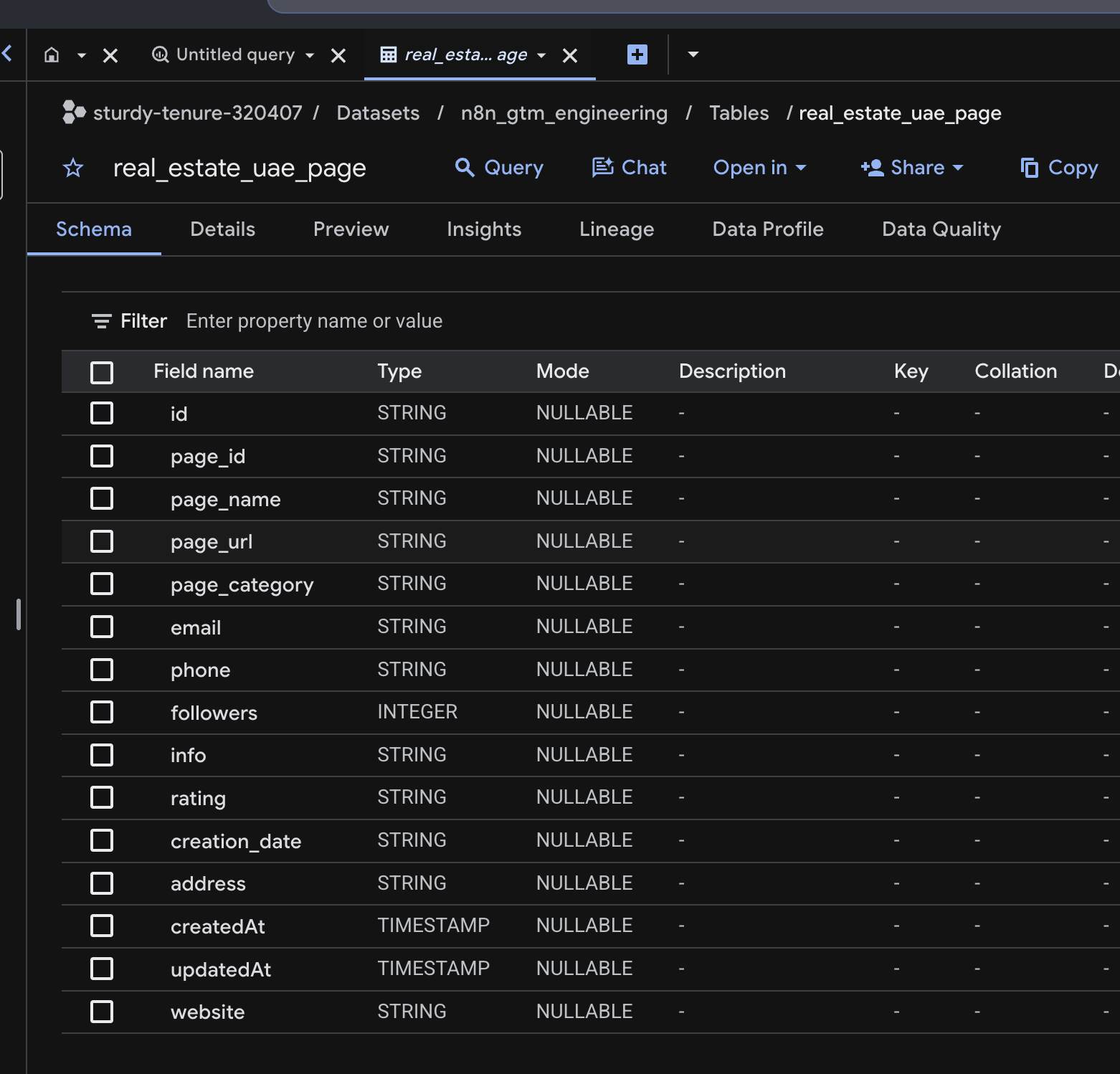Viewport: 1120px width, 1074px height.
Task: Check the box for the id field
Action: [x=102, y=413]
